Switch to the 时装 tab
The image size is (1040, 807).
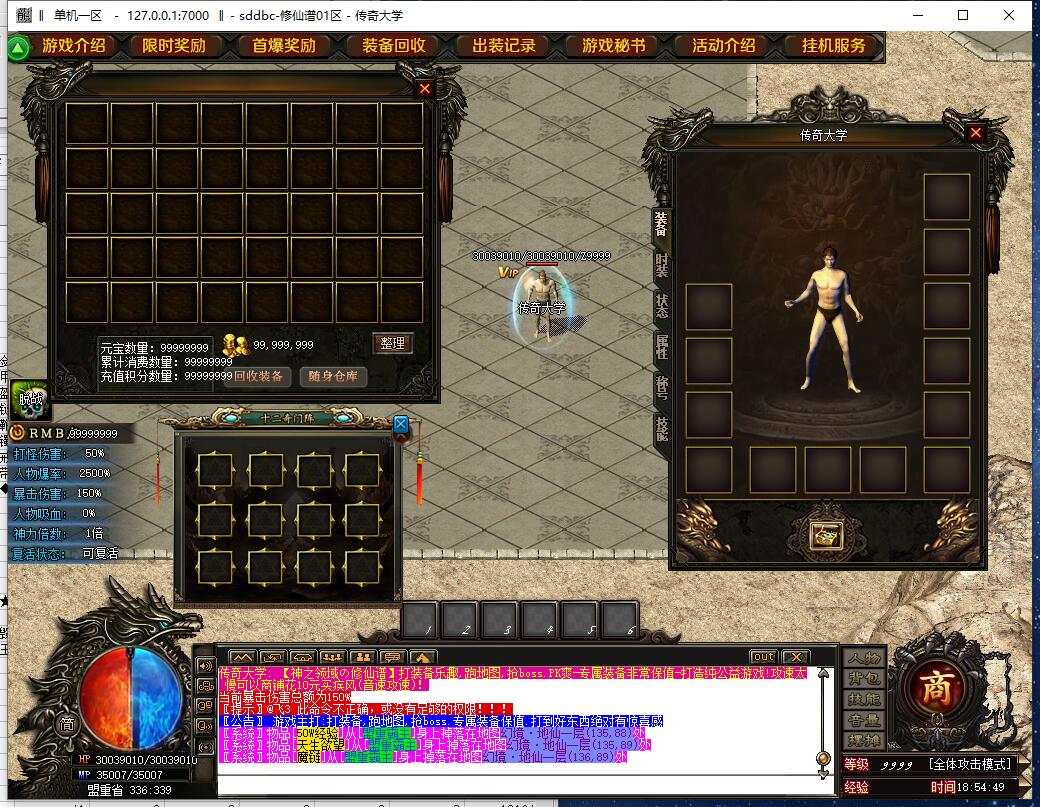pos(661,265)
